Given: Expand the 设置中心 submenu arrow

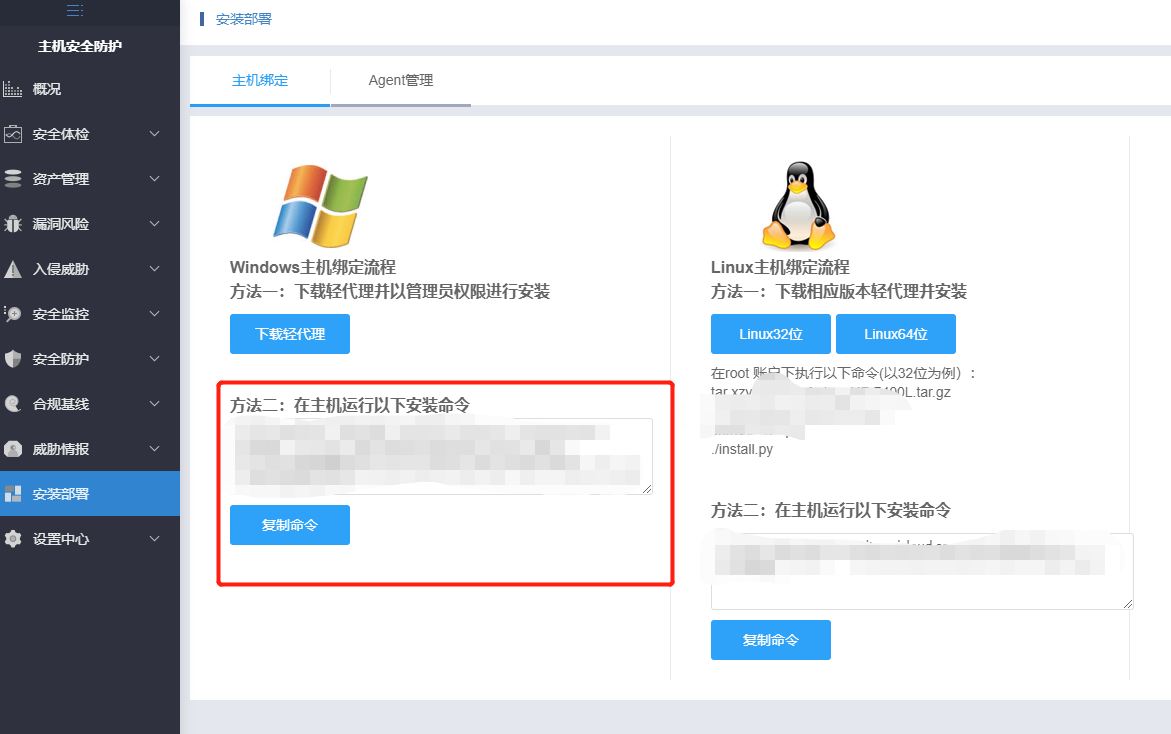Looking at the screenshot, I should click(155, 538).
